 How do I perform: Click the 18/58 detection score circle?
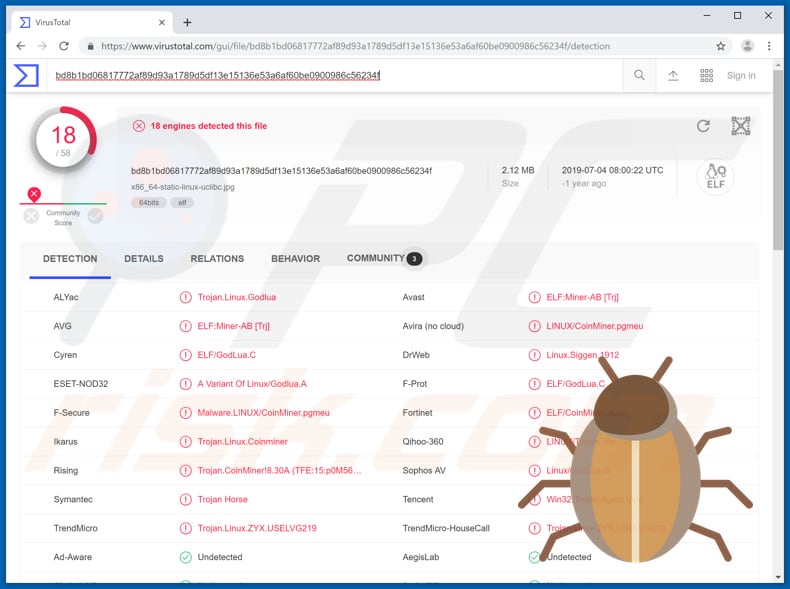coord(63,140)
